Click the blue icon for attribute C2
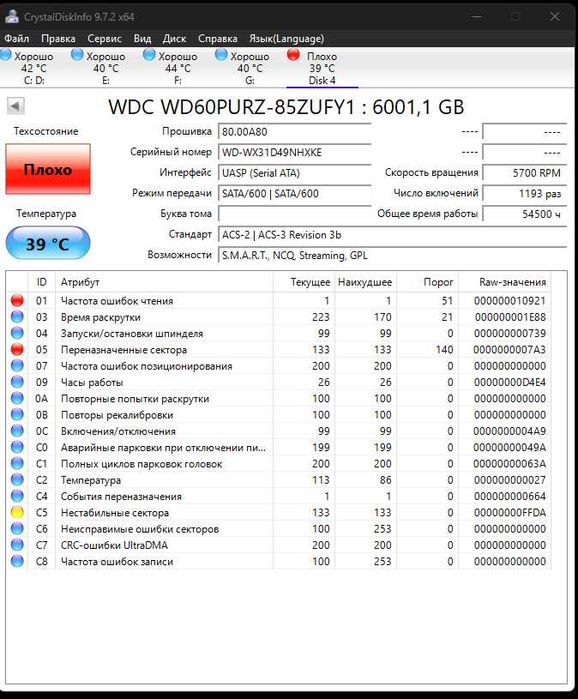The image size is (578, 699). (17, 480)
